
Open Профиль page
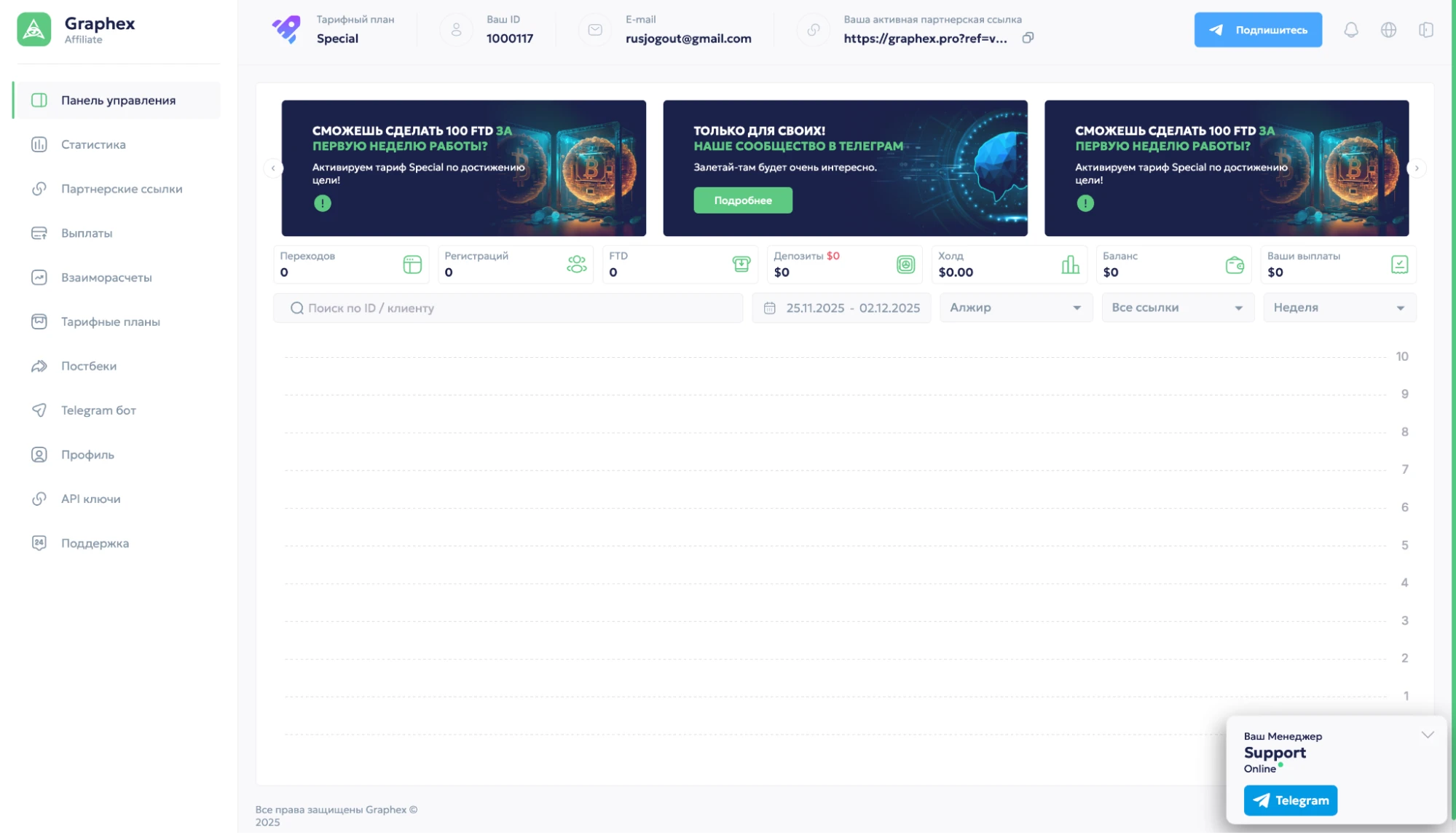click(117, 455)
